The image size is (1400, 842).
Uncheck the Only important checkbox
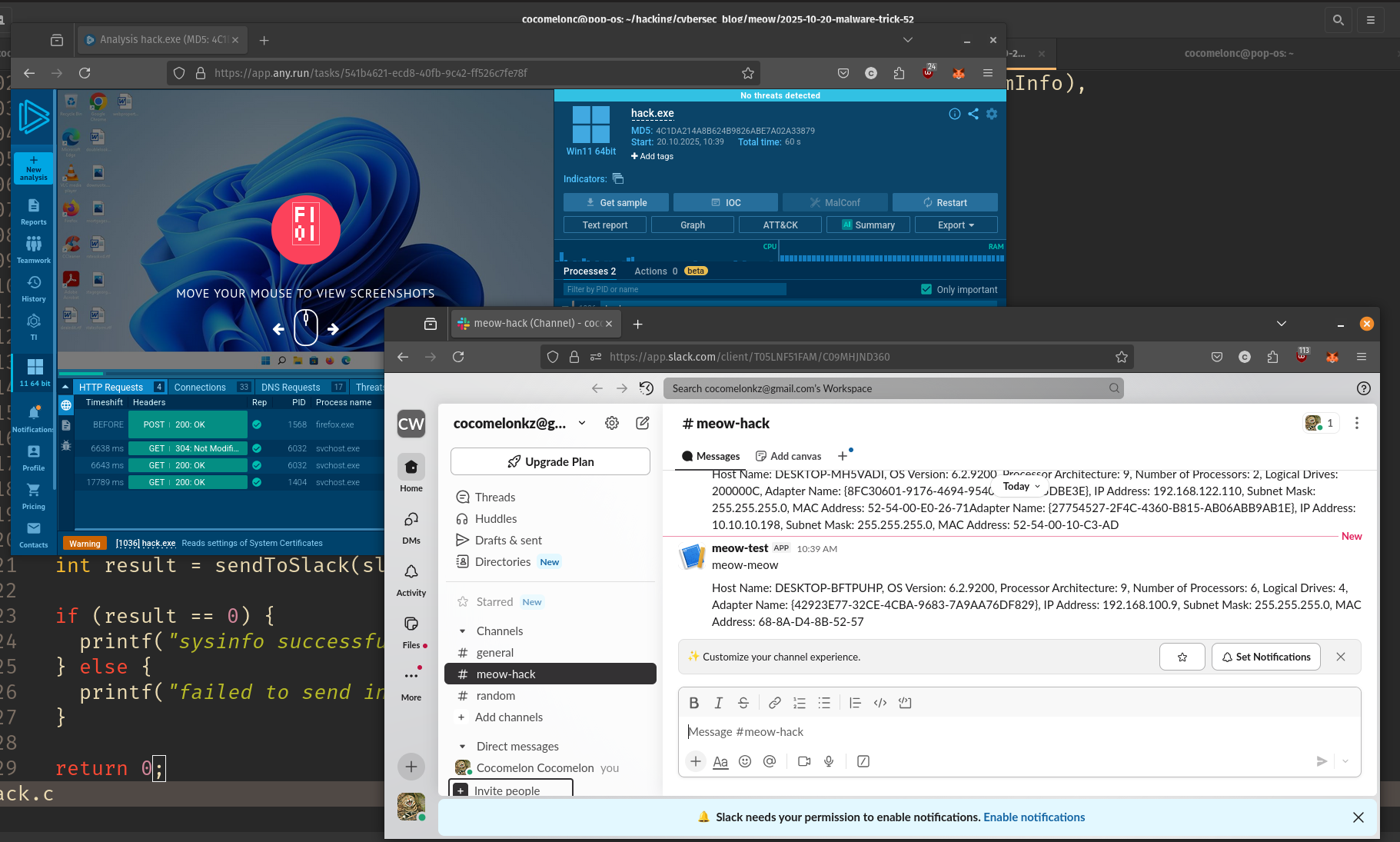tap(926, 289)
